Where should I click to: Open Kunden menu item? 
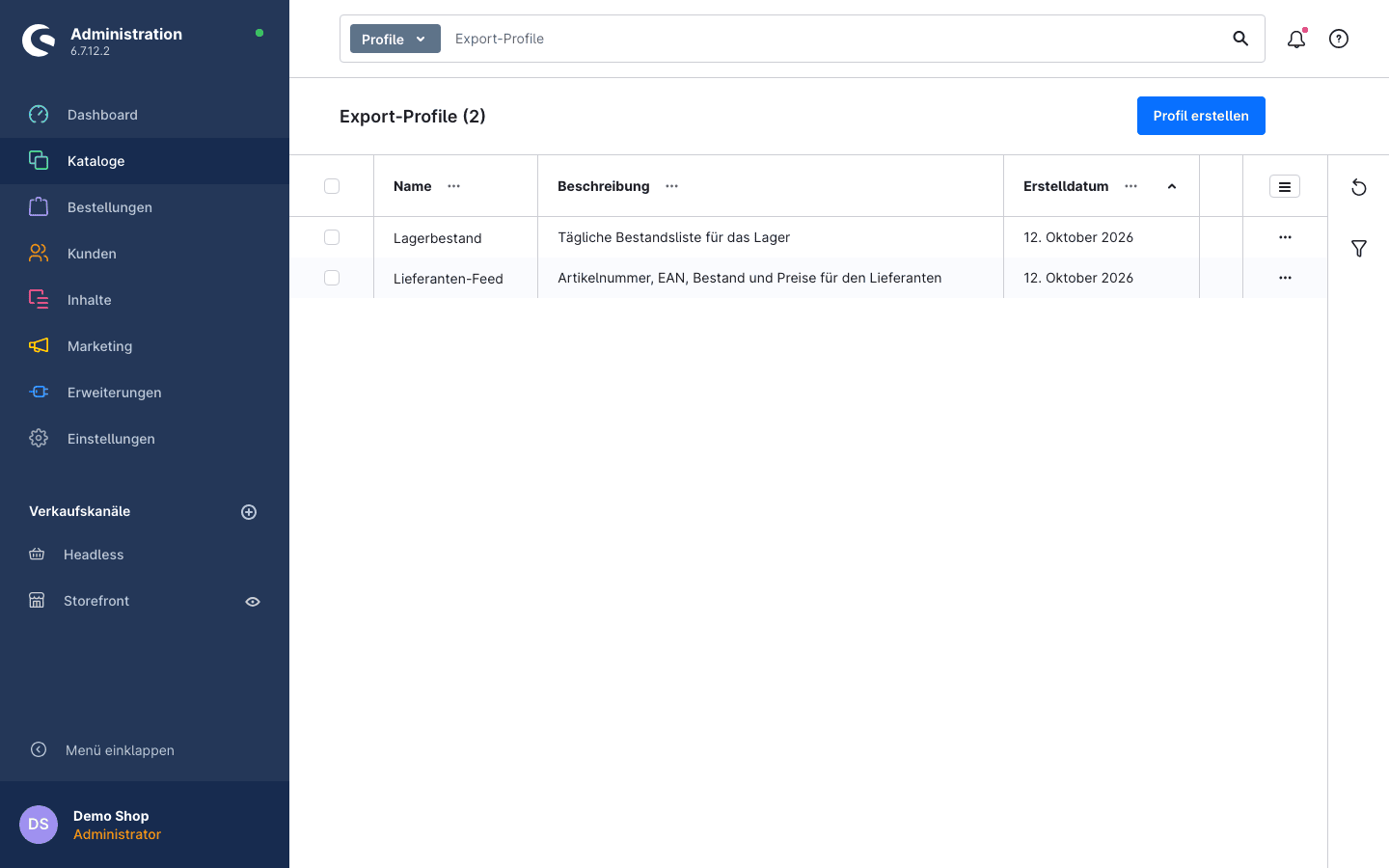[x=145, y=254]
